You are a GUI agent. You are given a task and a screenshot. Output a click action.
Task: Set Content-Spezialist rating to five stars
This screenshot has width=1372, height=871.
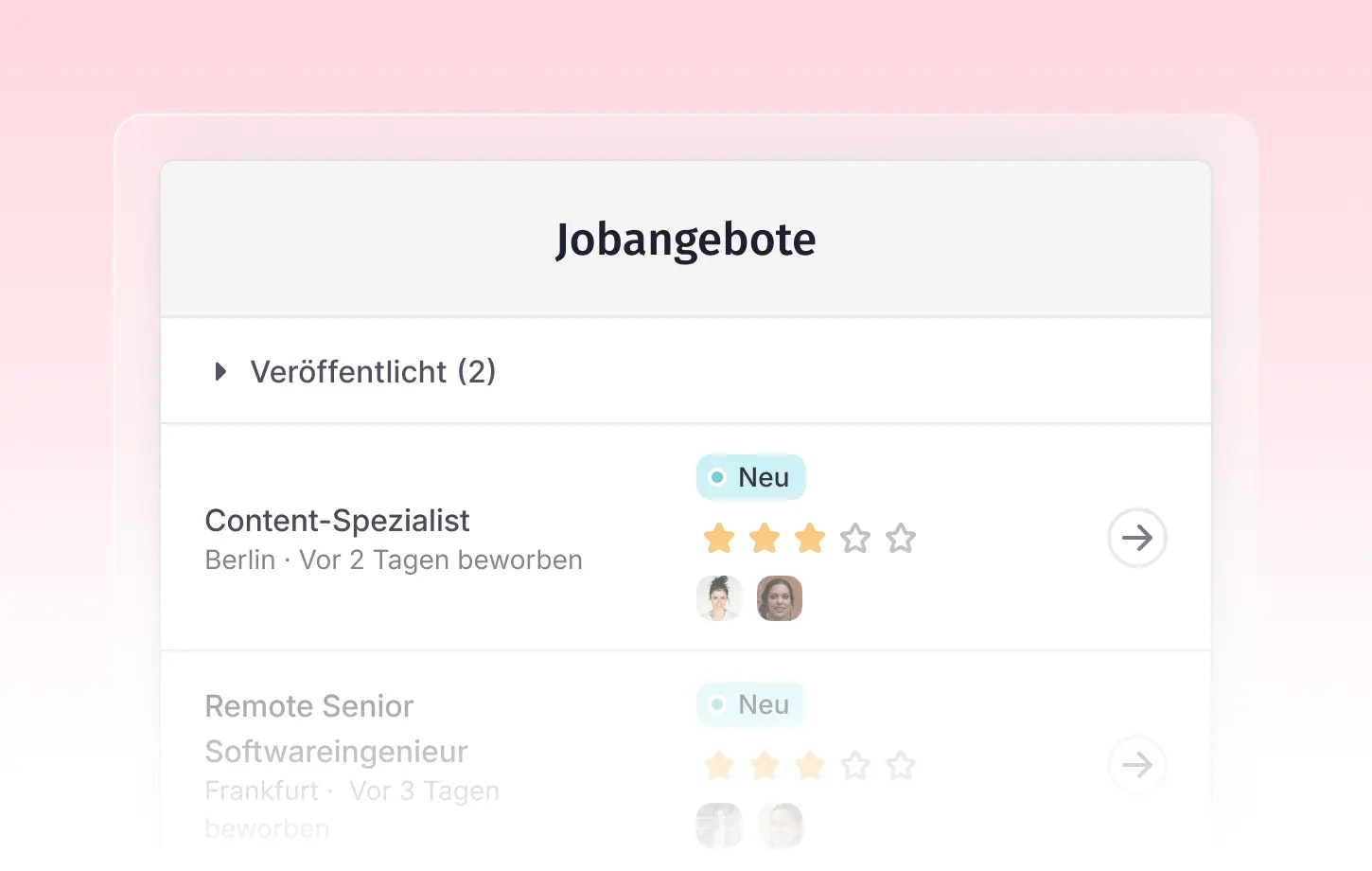tap(901, 539)
